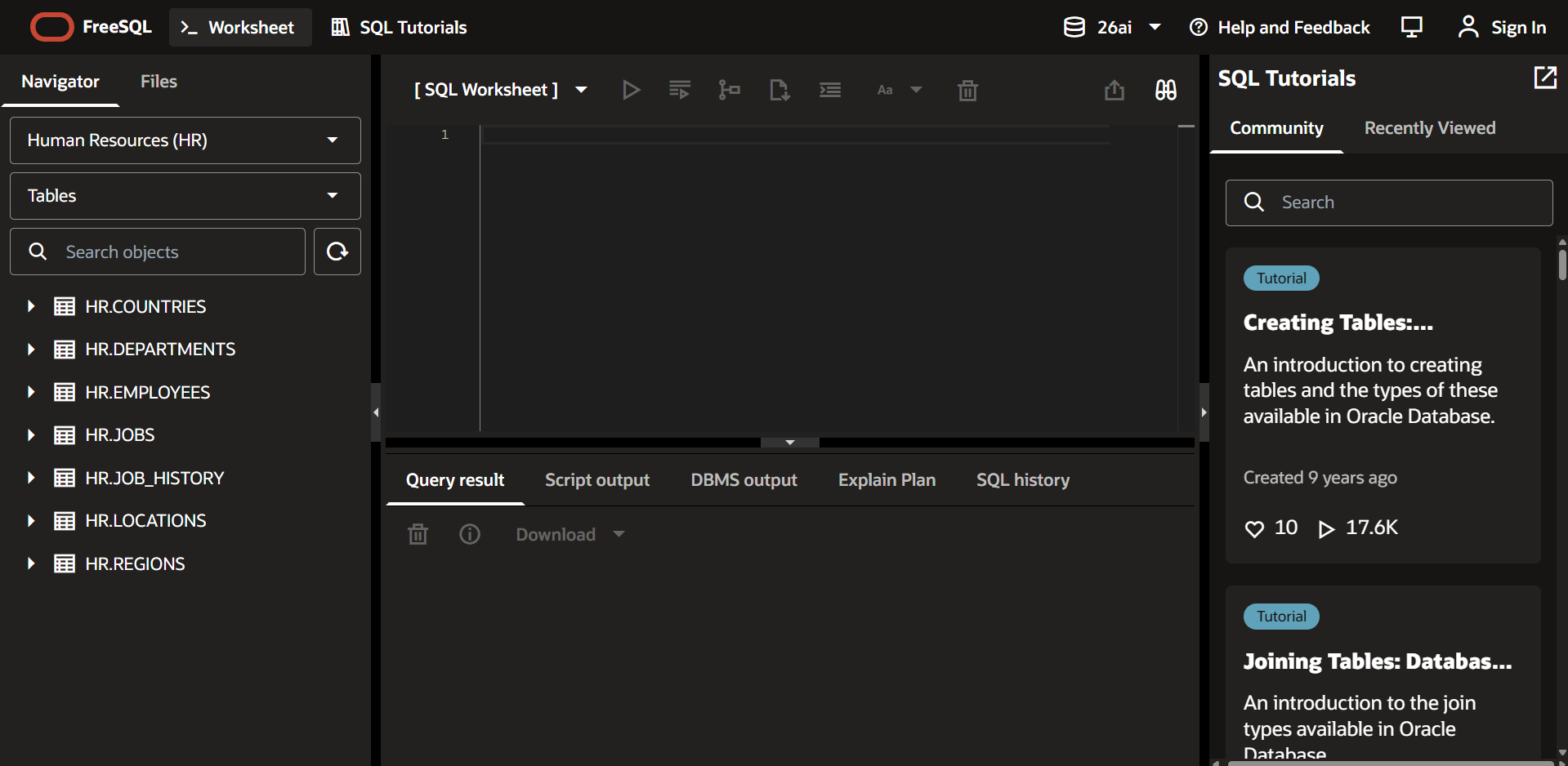1568x766 pixels.
Task: Open the Aa text case dropdown
Action: coord(899,90)
